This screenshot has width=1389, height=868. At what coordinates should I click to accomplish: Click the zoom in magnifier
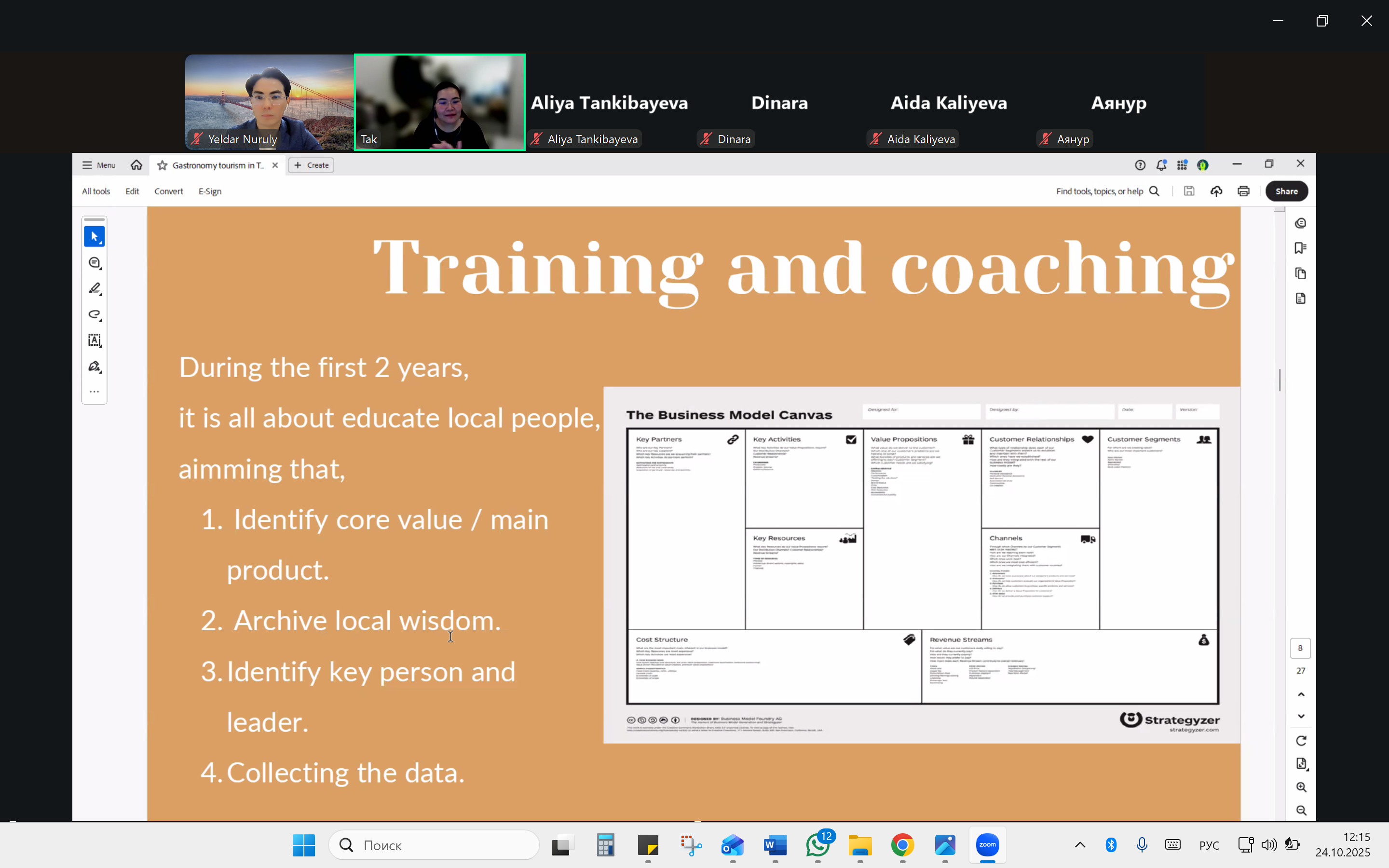click(x=1301, y=787)
